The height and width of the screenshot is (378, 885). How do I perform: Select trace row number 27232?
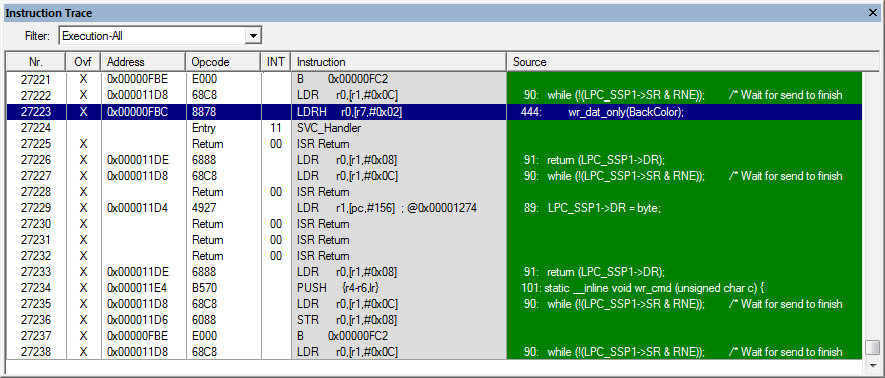pyautogui.click(x=434, y=256)
